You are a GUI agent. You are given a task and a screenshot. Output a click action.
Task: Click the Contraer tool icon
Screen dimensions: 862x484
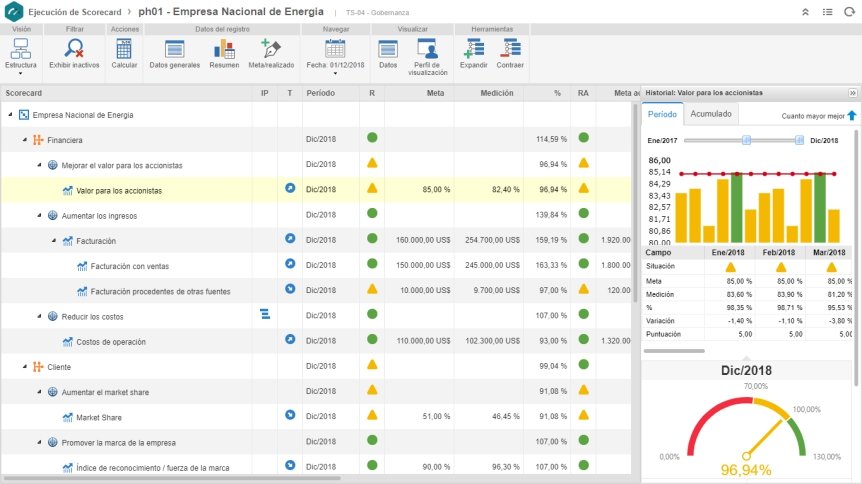coord(510,48)
